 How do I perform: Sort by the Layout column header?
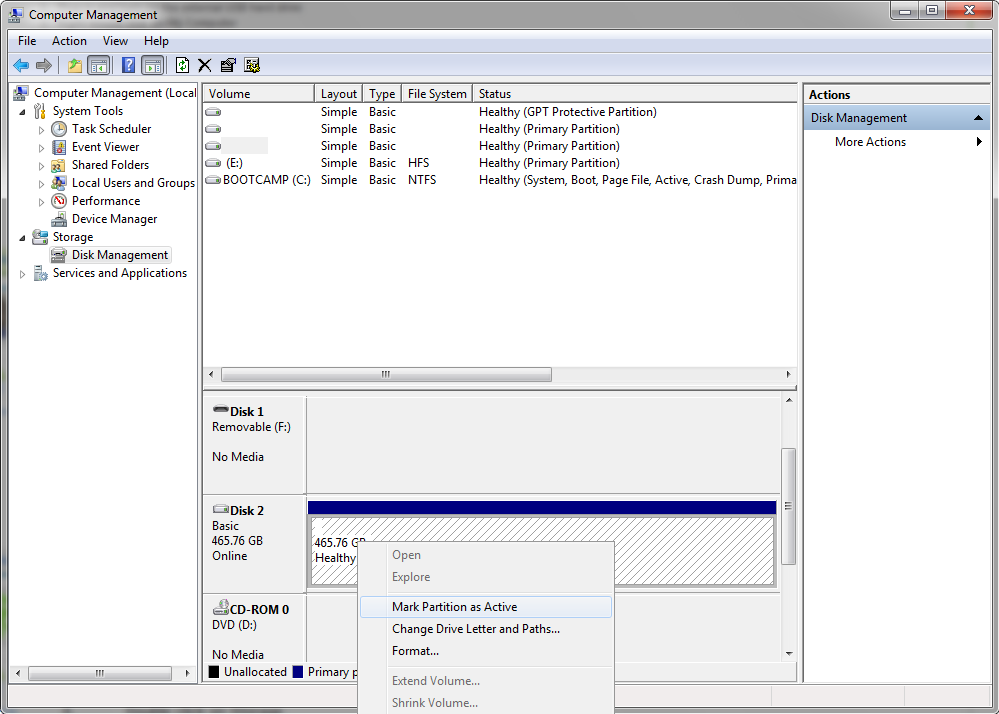pos(338,94)
